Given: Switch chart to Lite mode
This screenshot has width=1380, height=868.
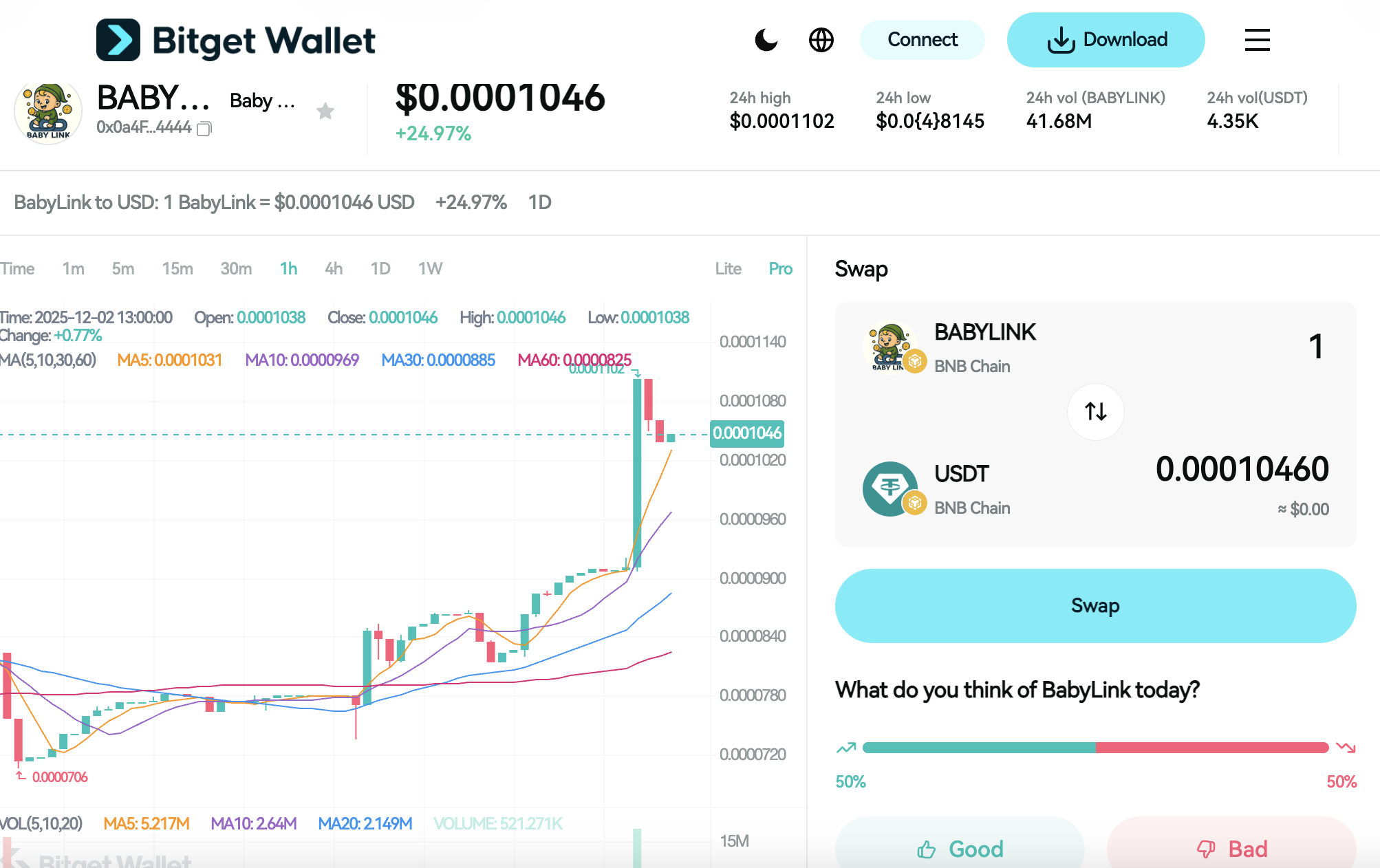Looking at the screenshot, I should (x=729, y=269).
